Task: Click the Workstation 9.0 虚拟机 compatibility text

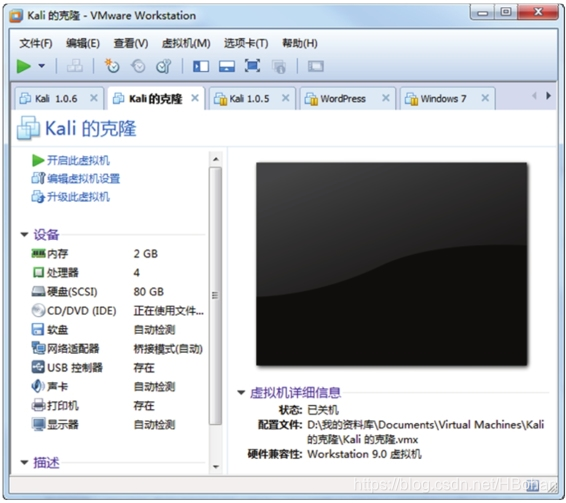Action: point(364,454)
